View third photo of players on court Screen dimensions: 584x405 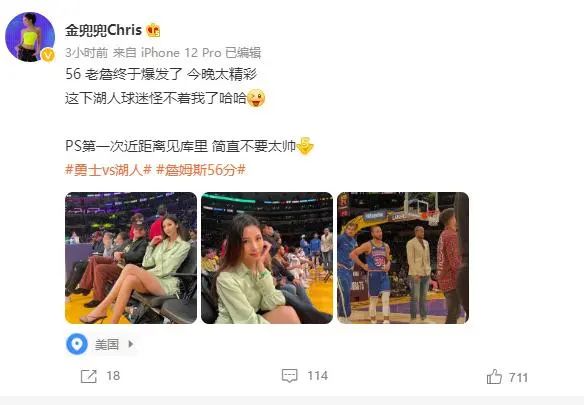point(403,258)
